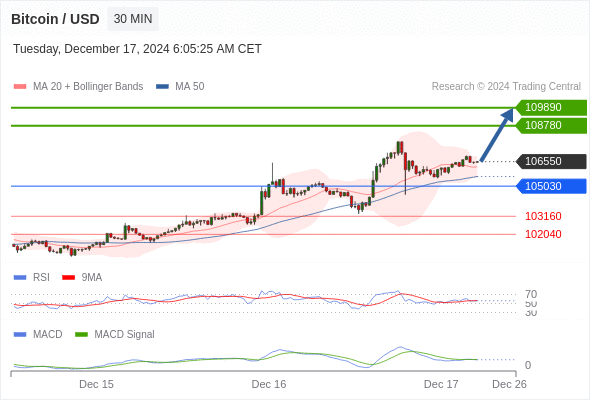Click the 30 MIN timeframe badge
Image resolution: width=590 pixels, height=400 pixels.
tap(133, 19)
